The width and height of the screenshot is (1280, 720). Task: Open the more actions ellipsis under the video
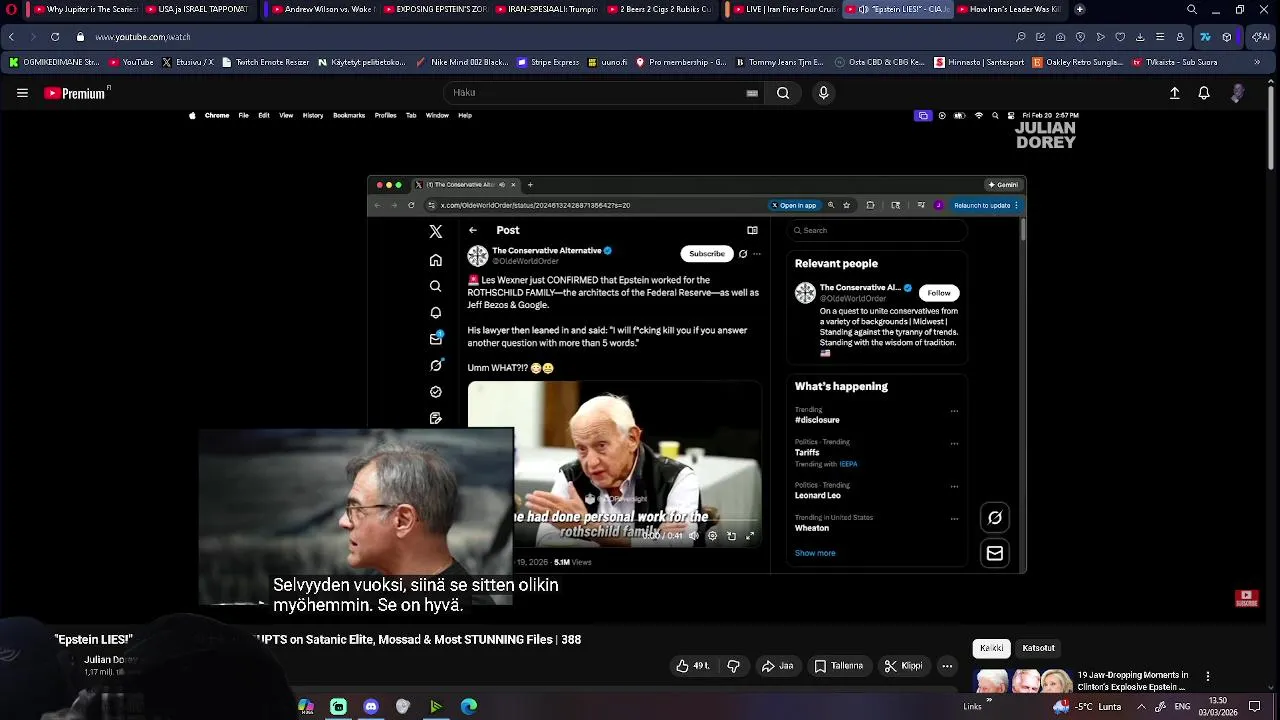(x=947, y=666)
